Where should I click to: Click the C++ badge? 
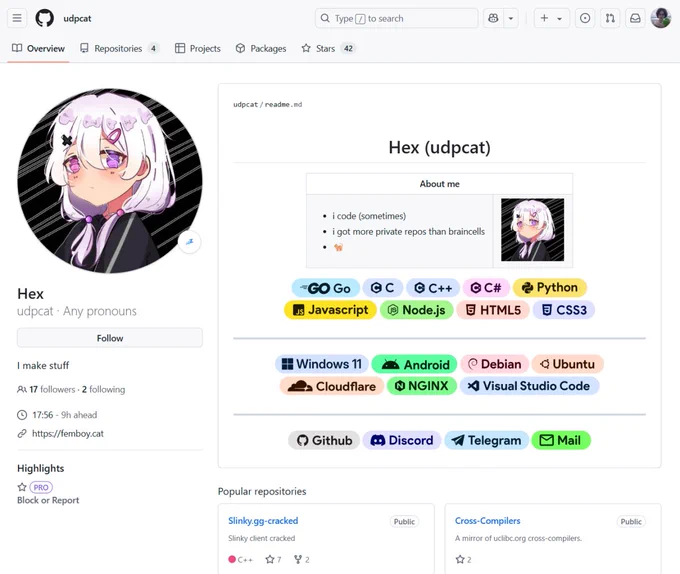point(433,288)
